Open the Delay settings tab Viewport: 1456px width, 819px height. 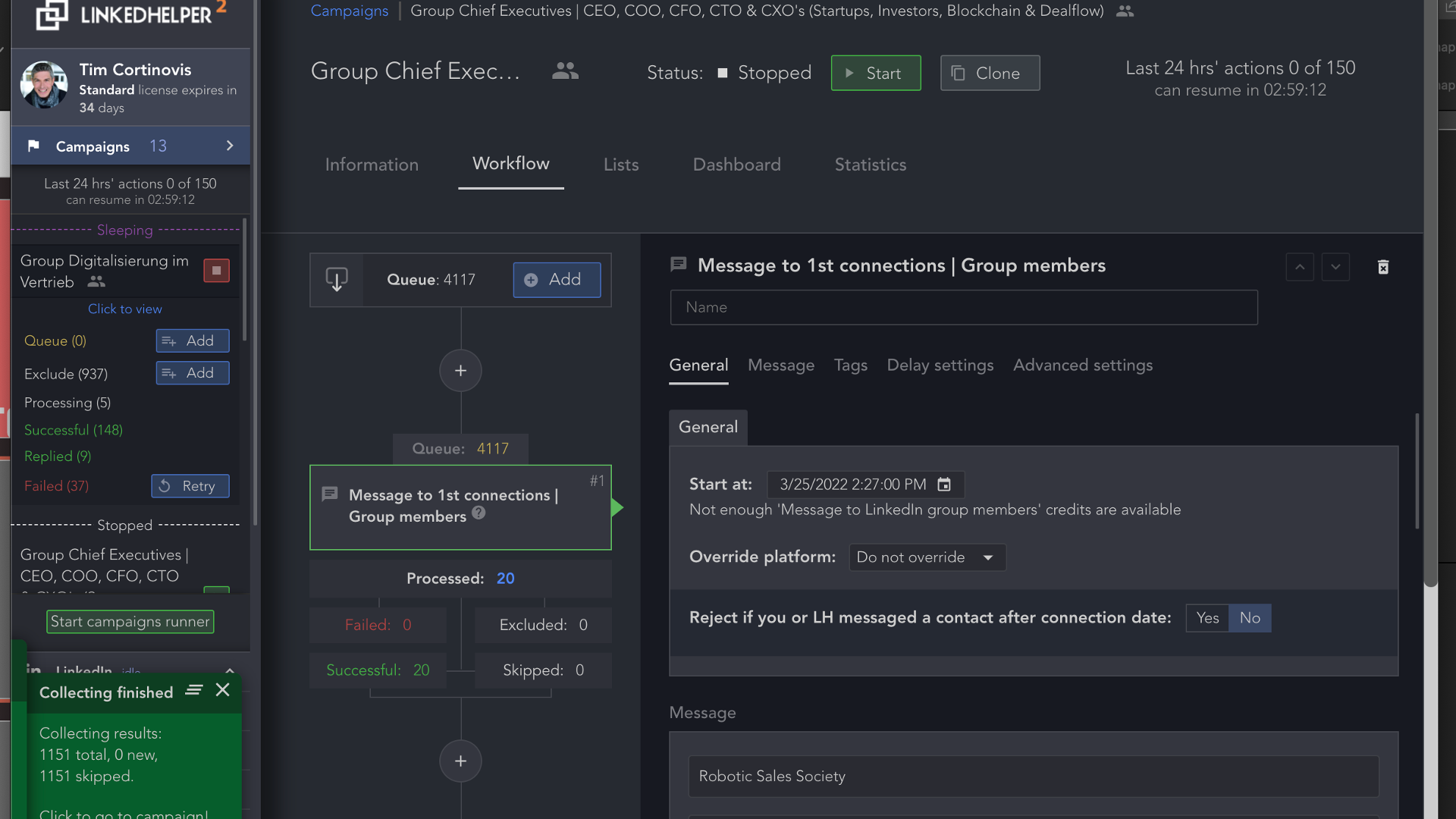click(940, 366)
